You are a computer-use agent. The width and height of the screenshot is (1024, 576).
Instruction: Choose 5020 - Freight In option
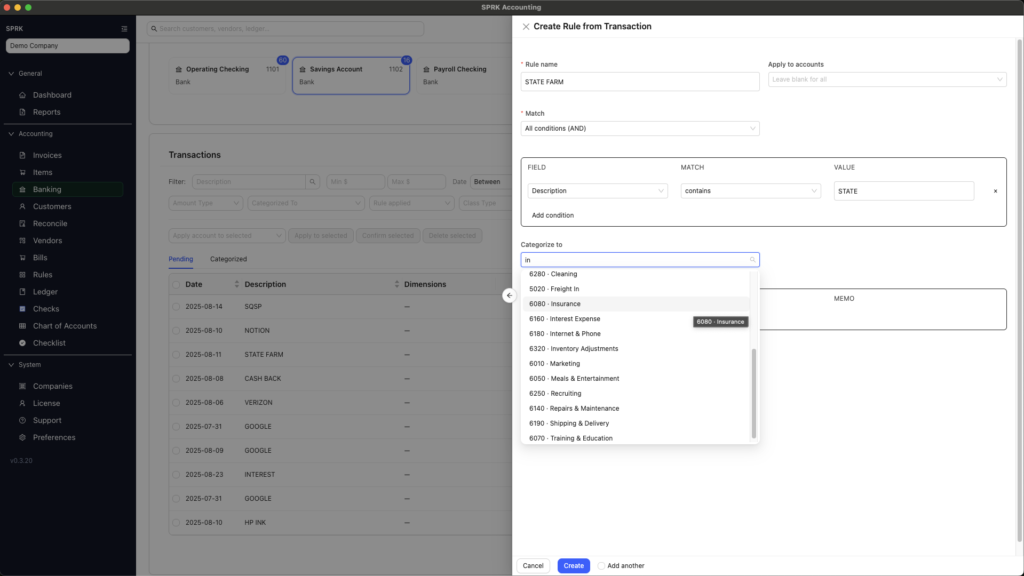point(636,289)
